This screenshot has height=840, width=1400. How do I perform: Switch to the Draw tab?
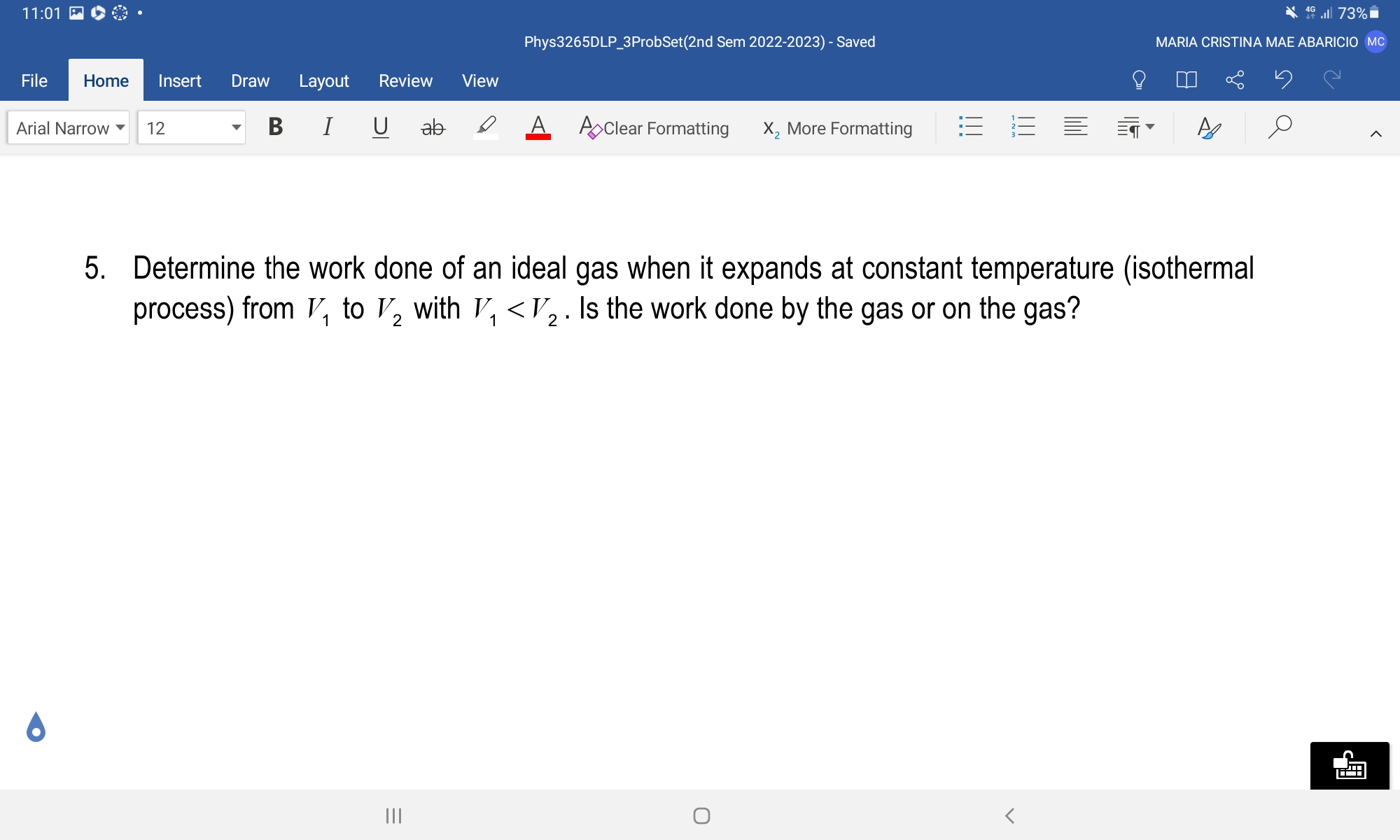tap(250, 80)
